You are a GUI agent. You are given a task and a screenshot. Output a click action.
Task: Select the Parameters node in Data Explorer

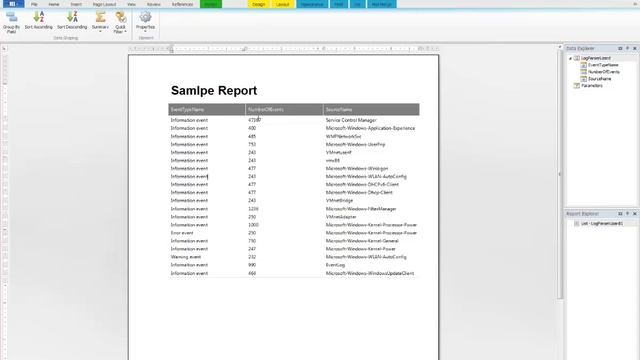click(x=591, y=86)
